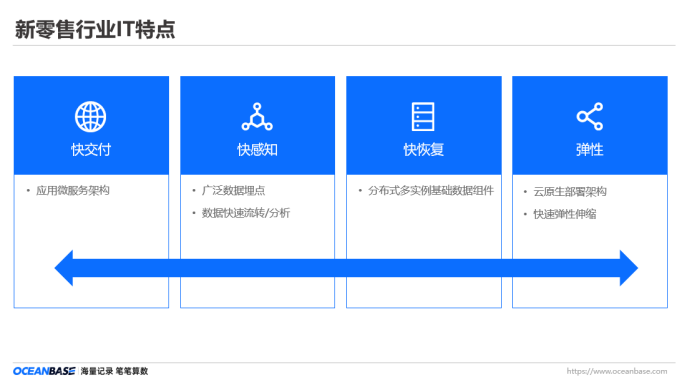This screenshot has height=386, width=693.
Task: Select the 数据快速流转/分析 bullet text
Action: point(246,213)
